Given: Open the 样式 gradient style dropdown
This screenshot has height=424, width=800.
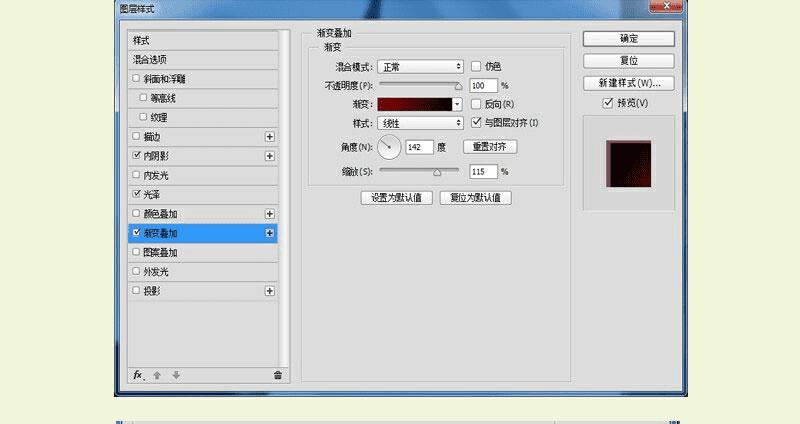Looking at the screenshot, I should click(x=420, y=123).
